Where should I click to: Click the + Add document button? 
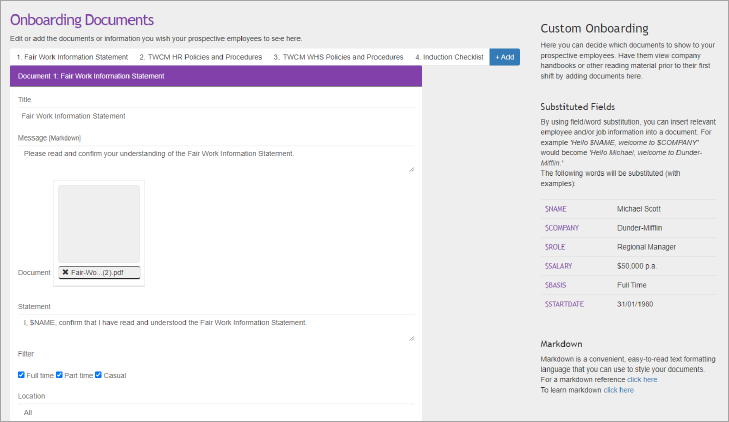coord(505,57)
